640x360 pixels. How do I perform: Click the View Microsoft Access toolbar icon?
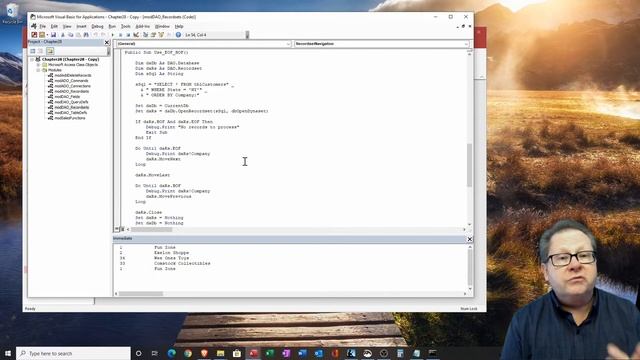click(34, 35)
